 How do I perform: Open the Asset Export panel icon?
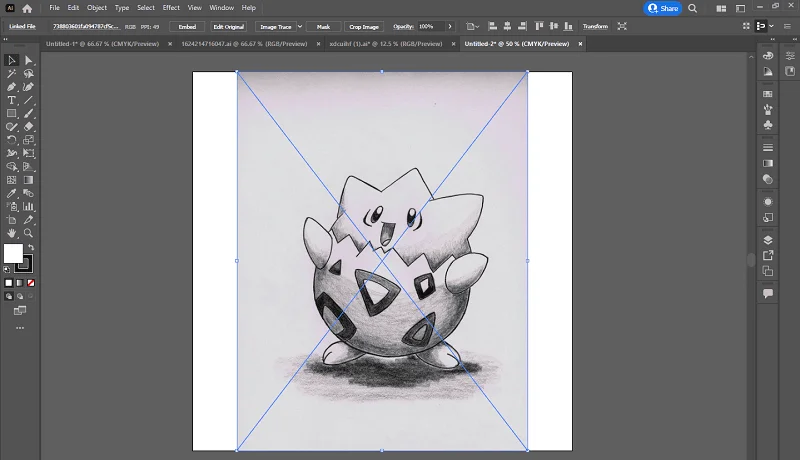click(x=768, y=255)
